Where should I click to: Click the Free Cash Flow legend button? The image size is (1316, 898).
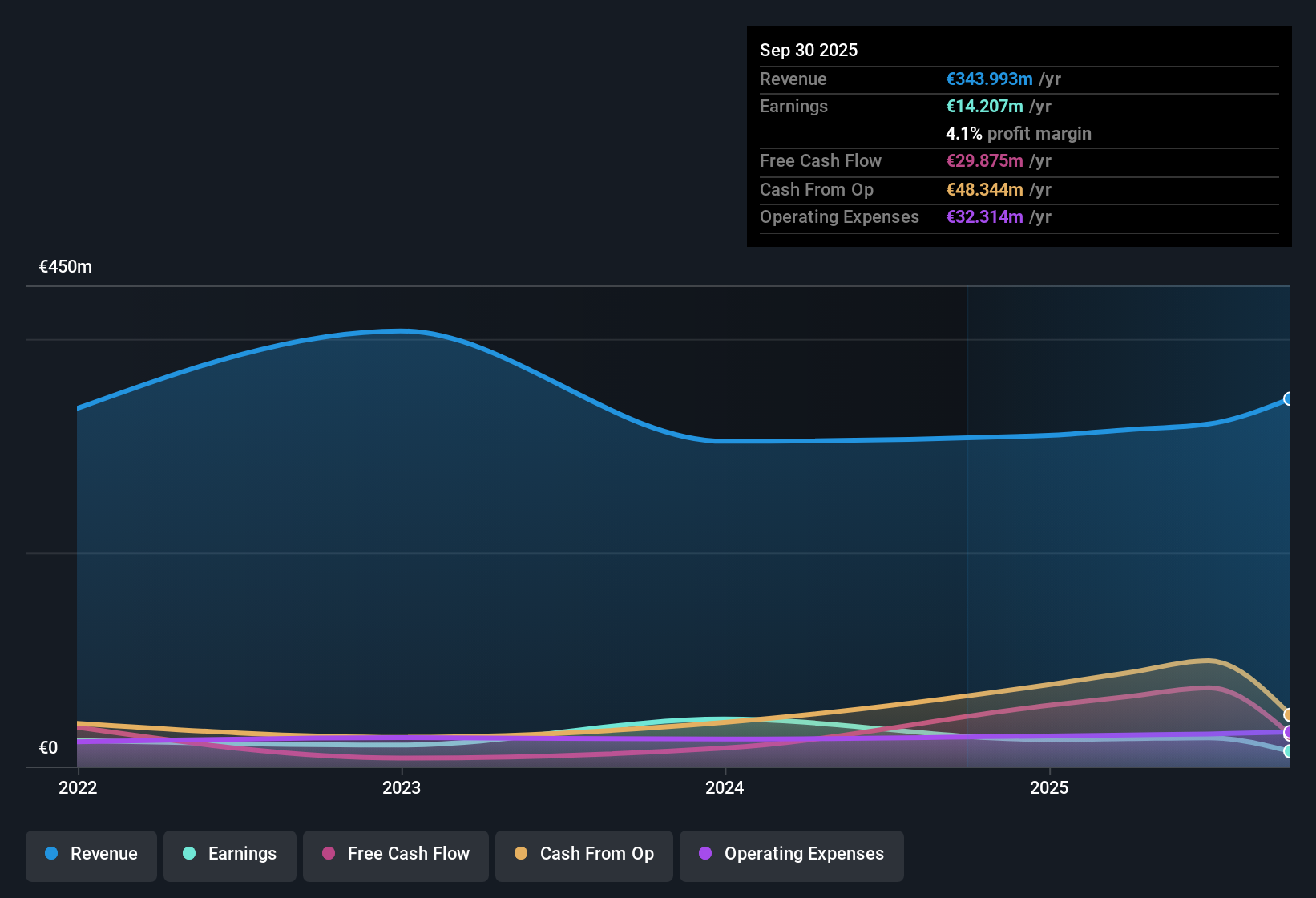pos(395,856)
